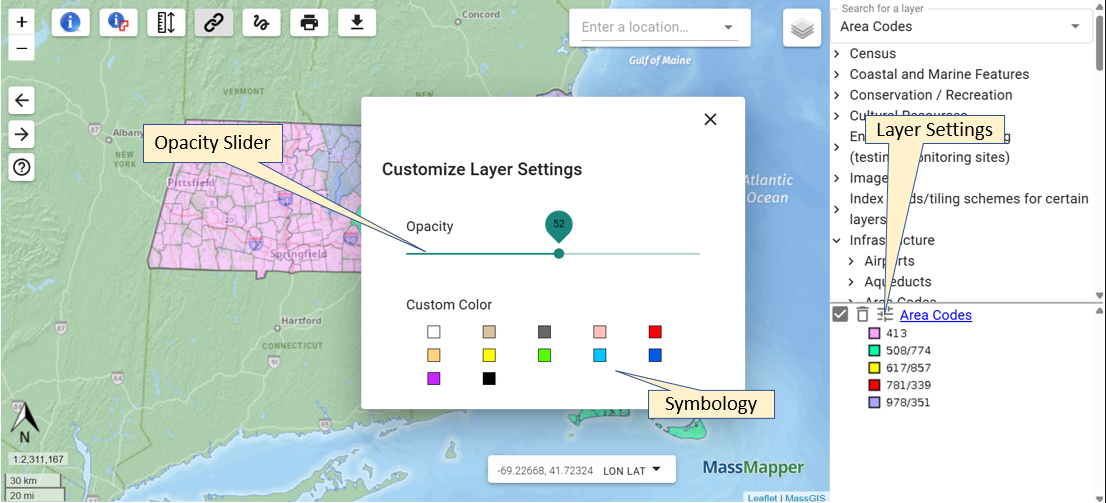1106x503 pixels.
Task: Choose the purple custom color
Action: tap(433, 378)
